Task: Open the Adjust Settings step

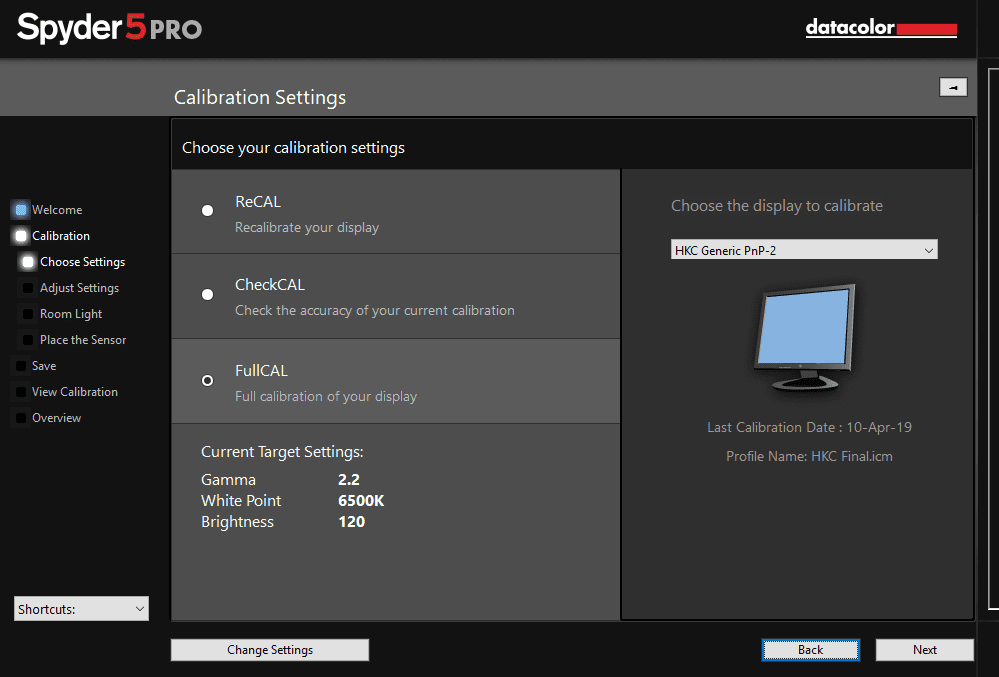Action: click(79, 288)
